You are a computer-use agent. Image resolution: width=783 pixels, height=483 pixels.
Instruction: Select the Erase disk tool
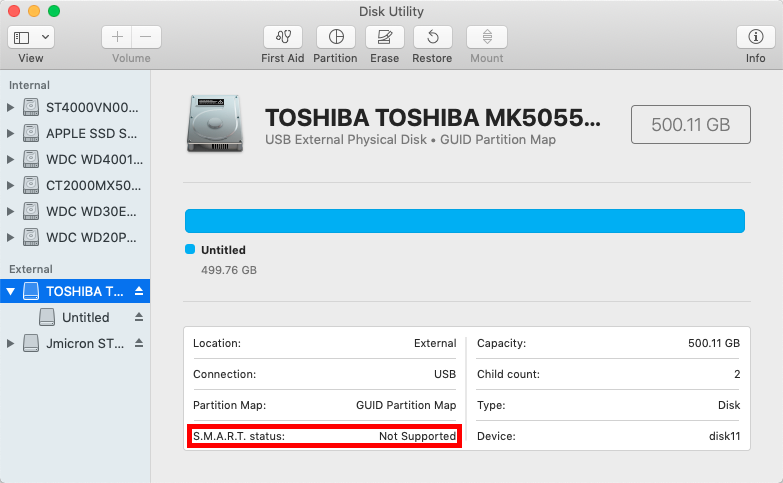tap(384, 38)
